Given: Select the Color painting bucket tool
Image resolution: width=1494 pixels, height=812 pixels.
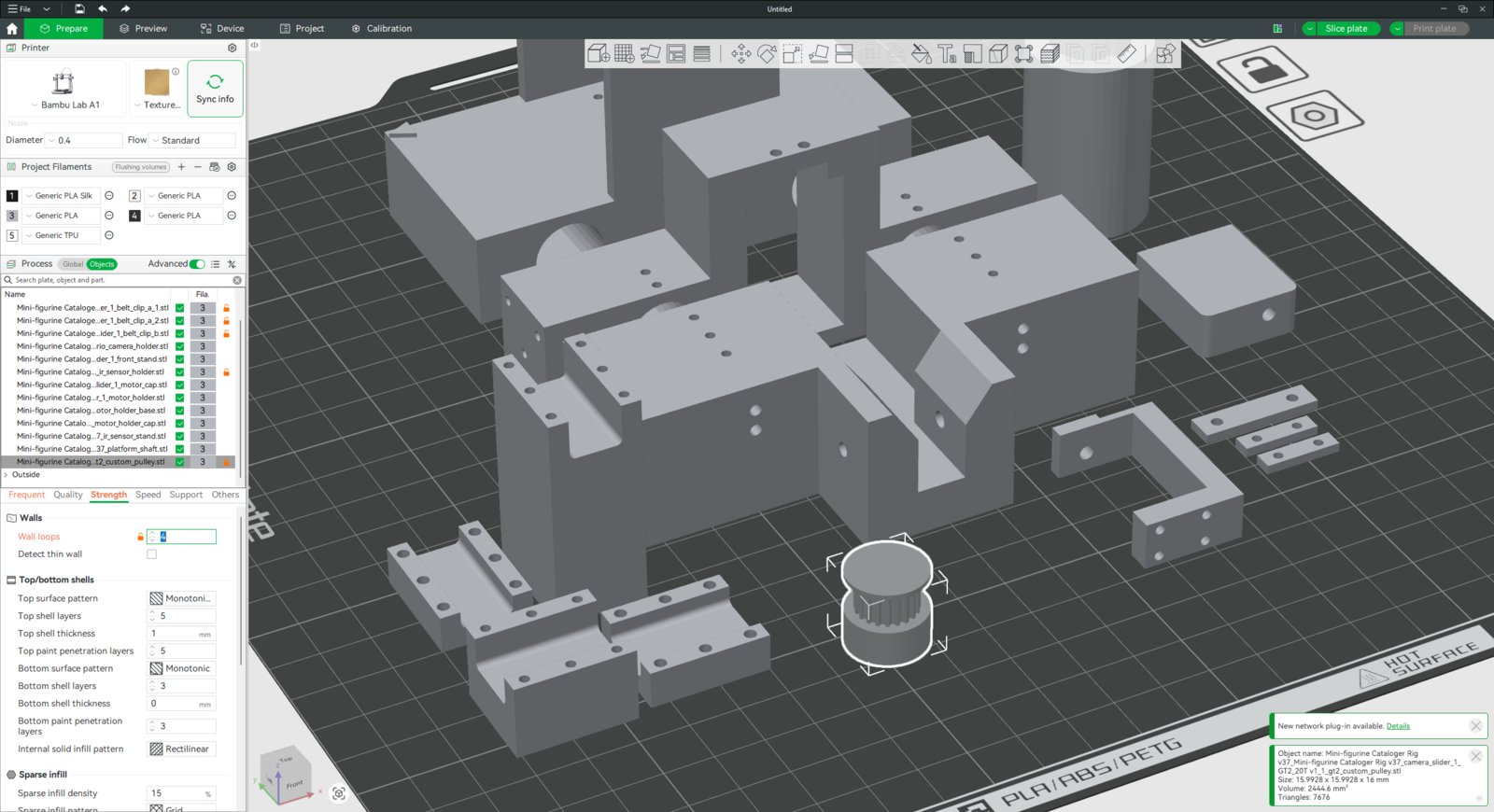Looking at the screenshot, I should coord(922,54).
